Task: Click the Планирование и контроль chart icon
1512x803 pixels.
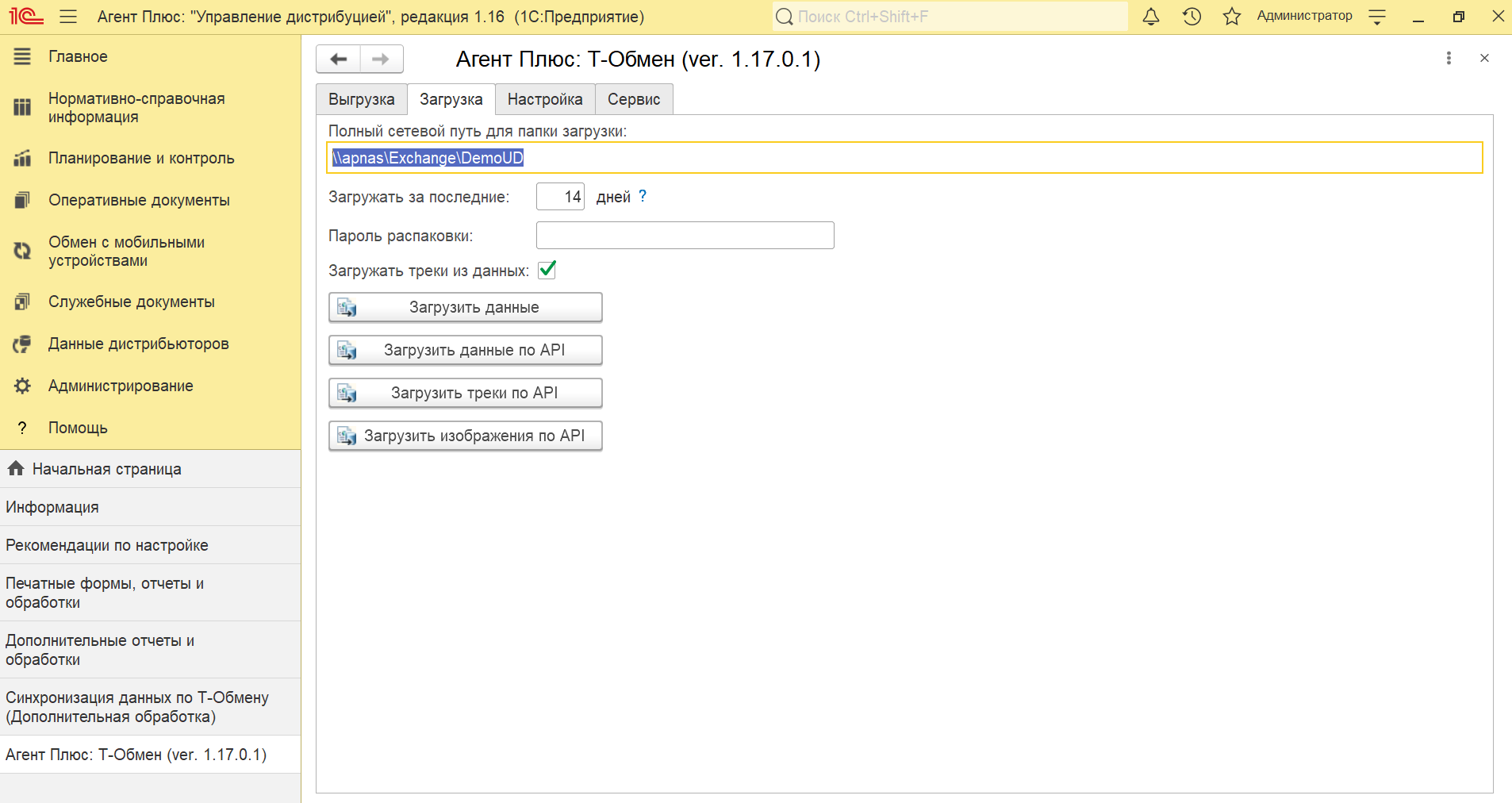Action: coord(22,158)
